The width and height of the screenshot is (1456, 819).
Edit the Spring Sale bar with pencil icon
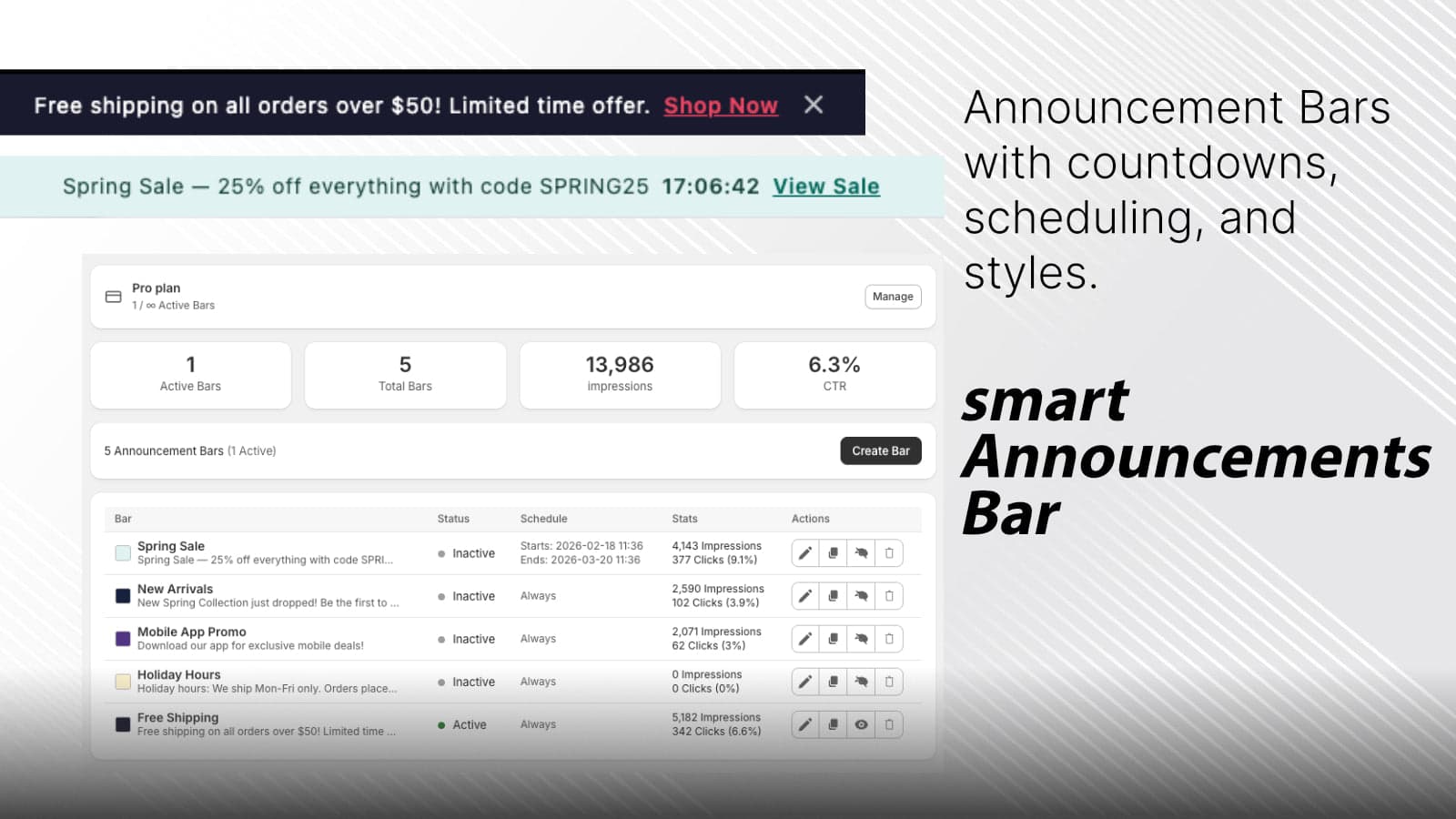805,553
